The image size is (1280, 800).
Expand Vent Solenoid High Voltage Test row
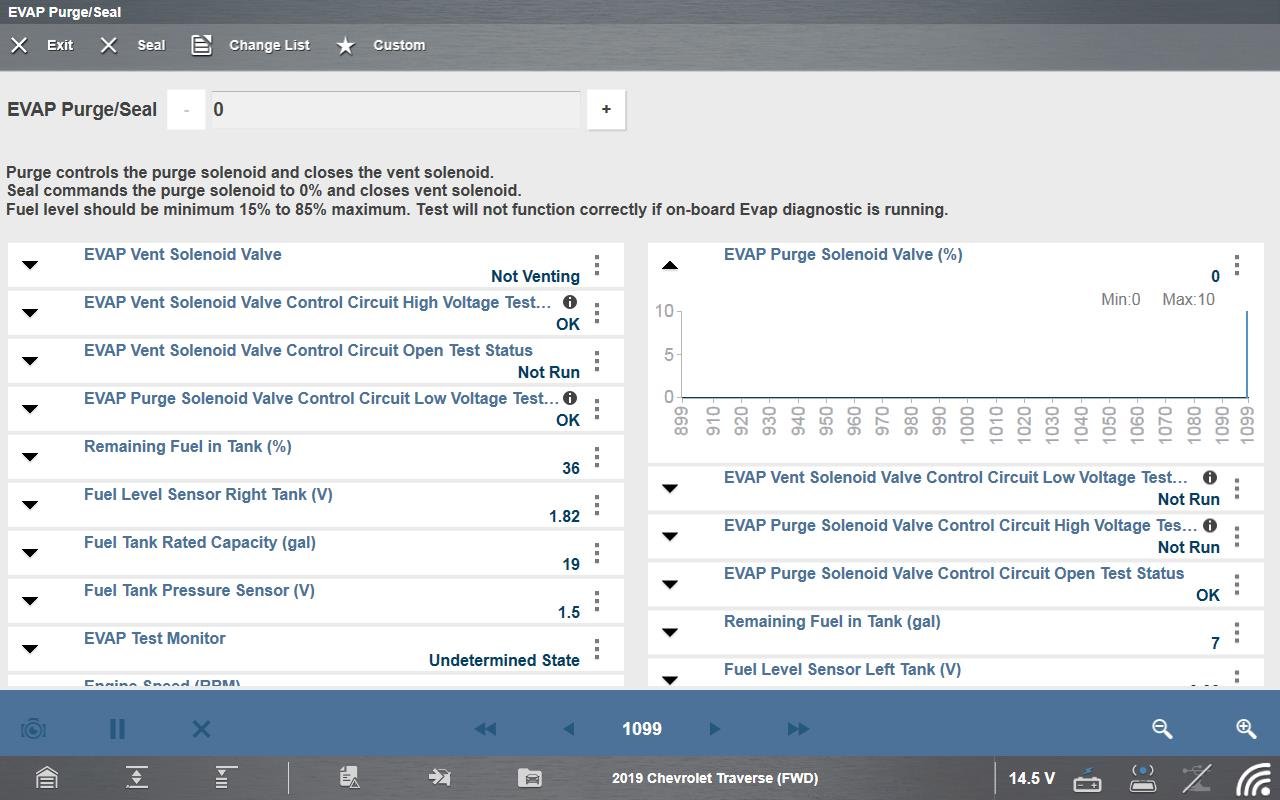tap(30, 313)
